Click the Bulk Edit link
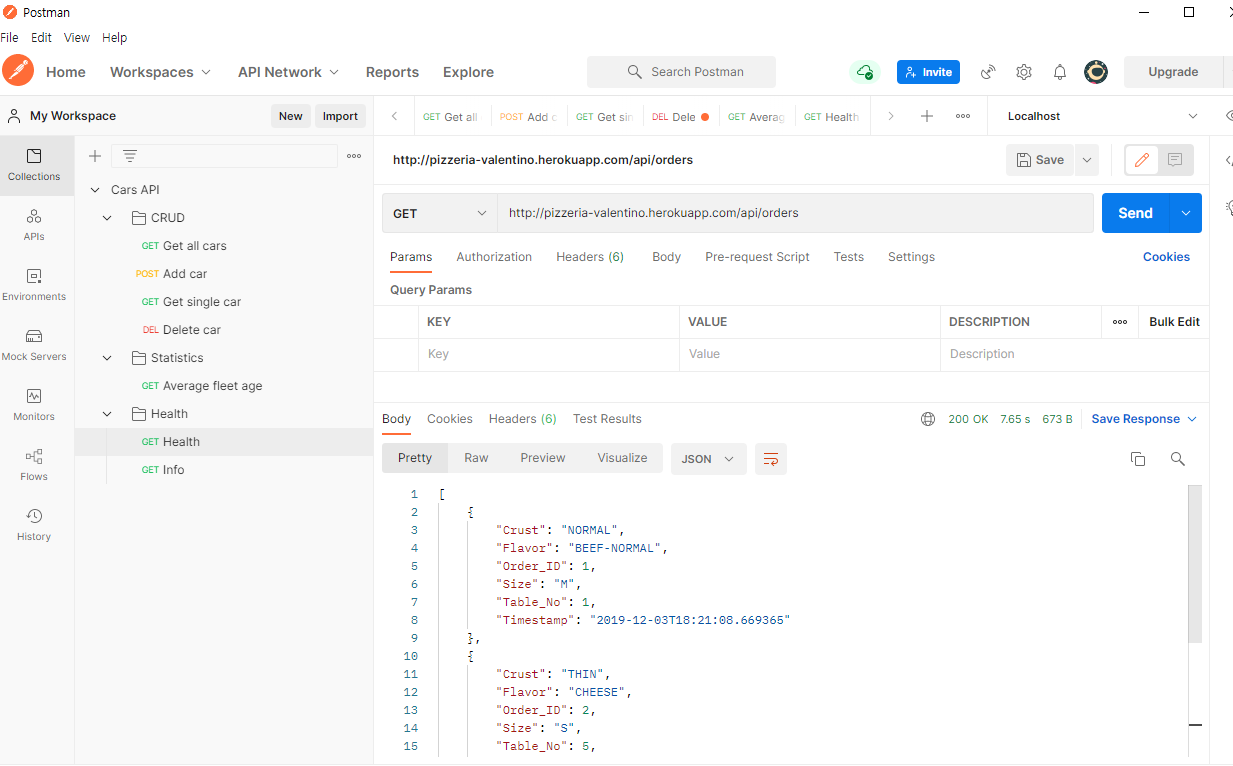1233x766 pixels. click(1174, 322)
